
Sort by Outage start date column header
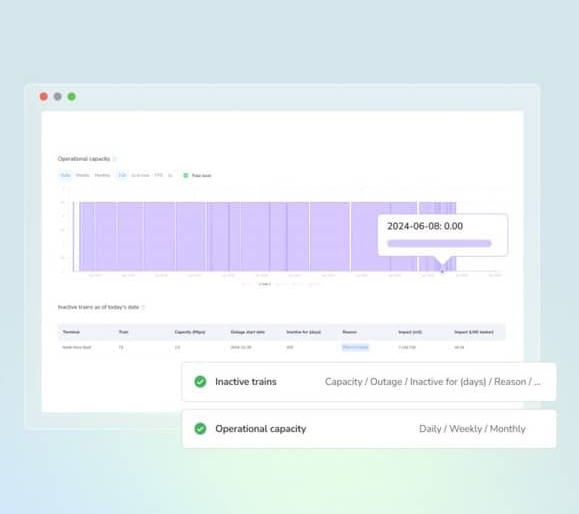[247, 332]
